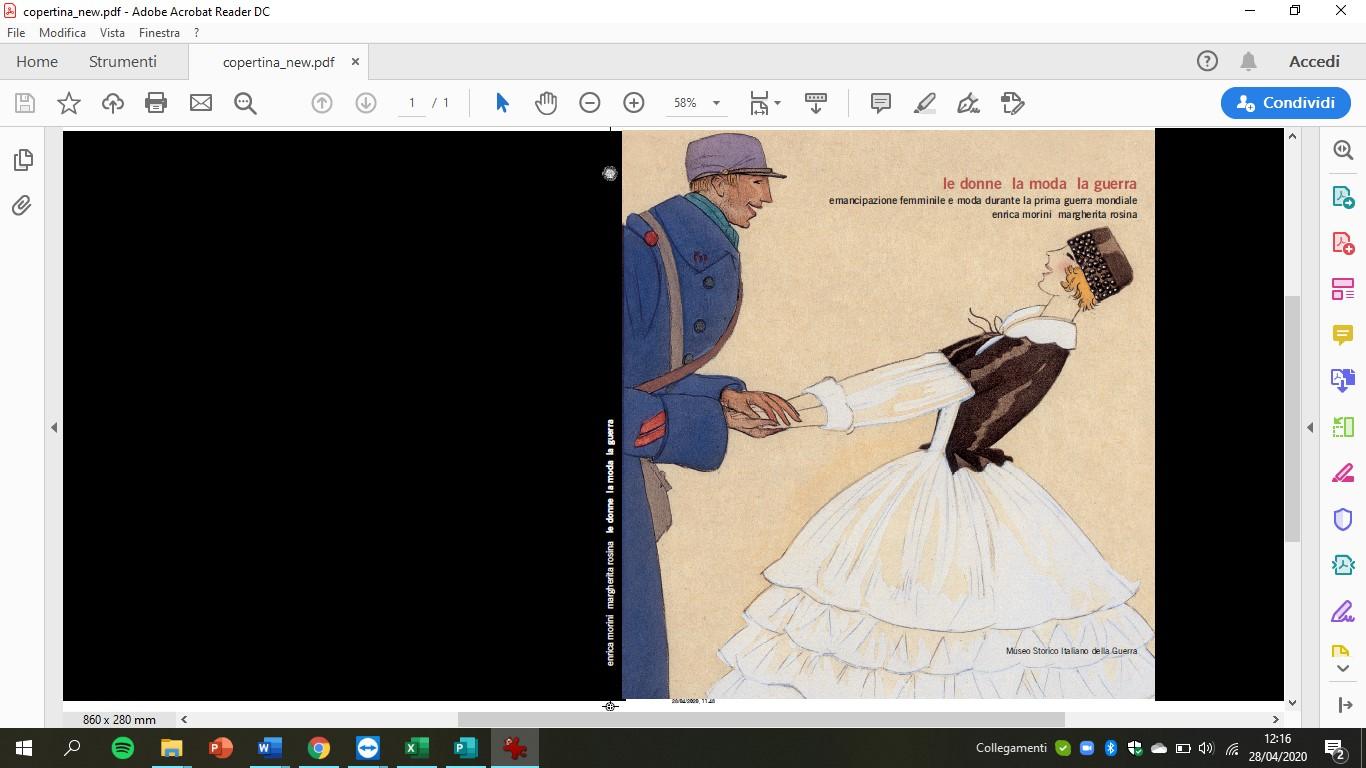
Task: Enable the scrolling mode toolbar icon
Action: point(816,103)
